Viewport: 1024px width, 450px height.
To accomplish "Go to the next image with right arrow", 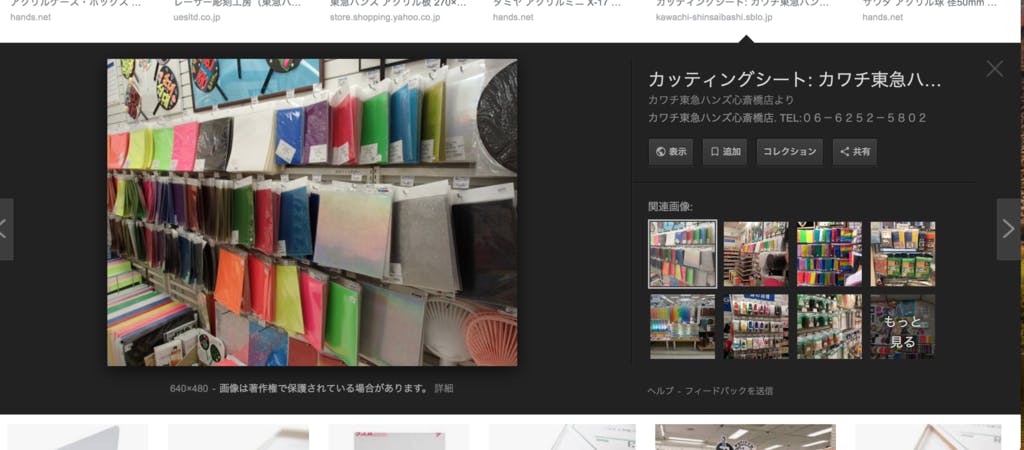I will tap(1008, 229).
